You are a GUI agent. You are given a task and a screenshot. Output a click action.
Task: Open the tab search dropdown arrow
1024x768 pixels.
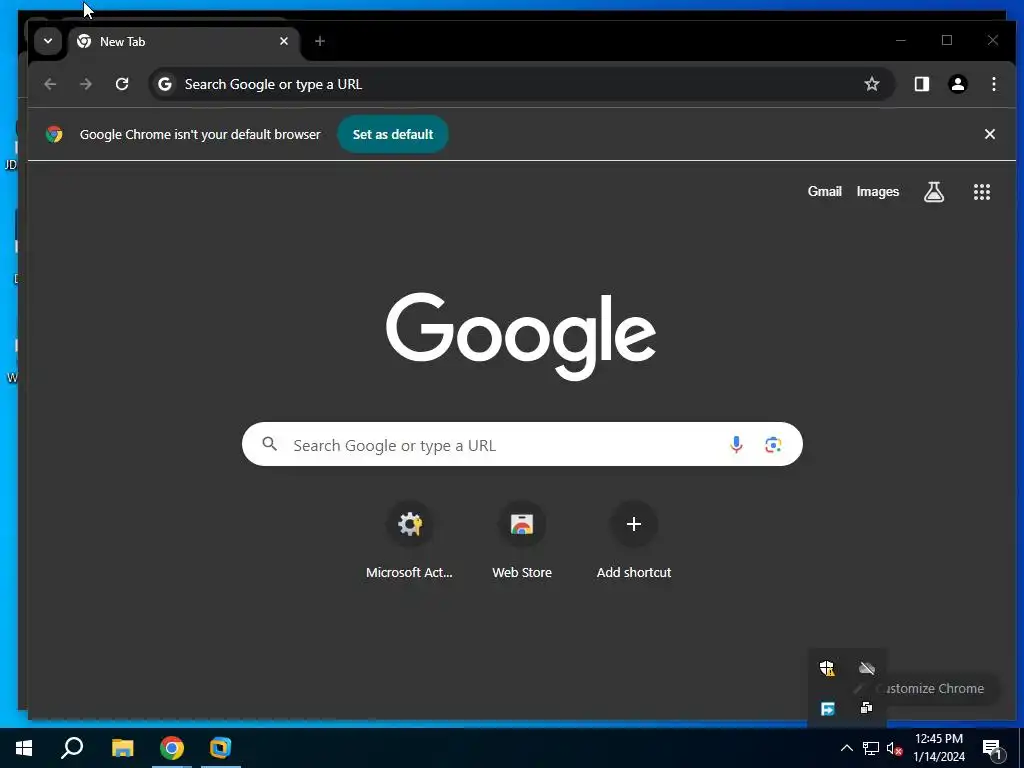tap(48, 41)
